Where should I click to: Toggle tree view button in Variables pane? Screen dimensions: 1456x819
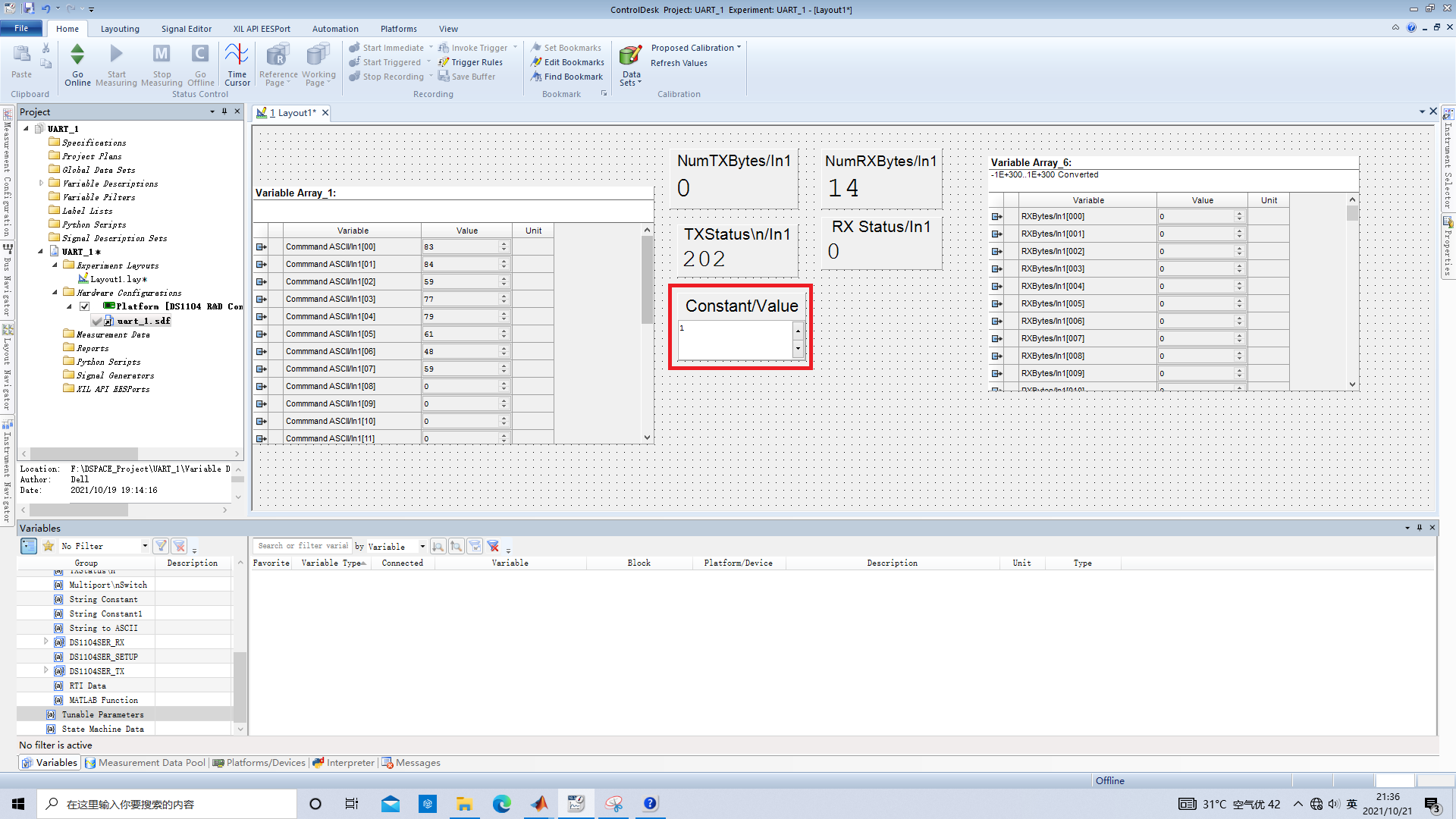[28, 546]
